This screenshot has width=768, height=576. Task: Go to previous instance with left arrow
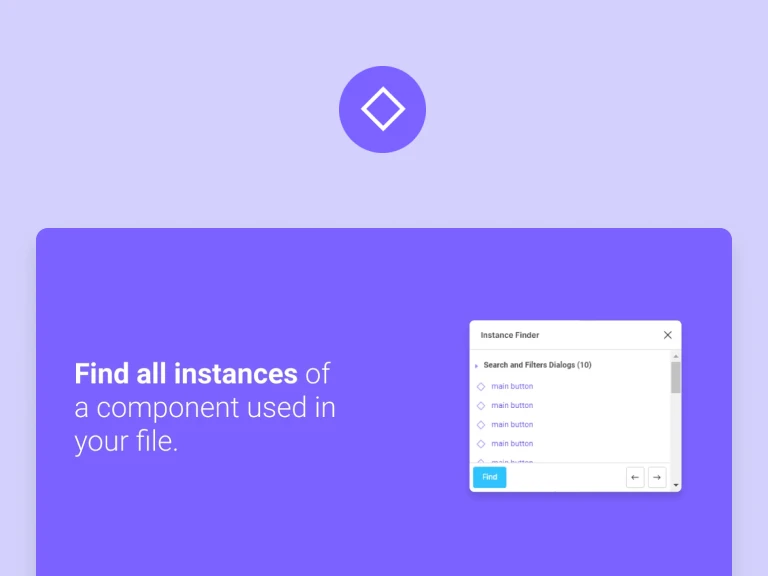click(635, 477)
